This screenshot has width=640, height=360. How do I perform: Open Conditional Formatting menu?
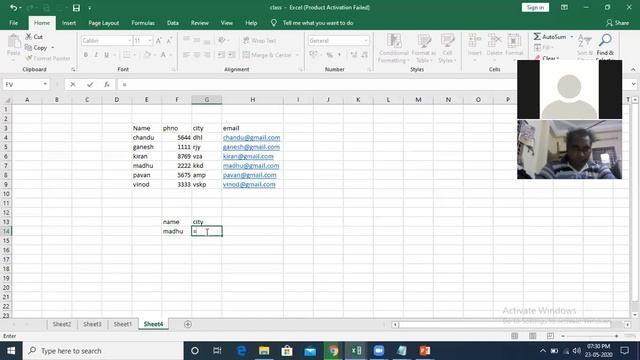click(393, 48)
